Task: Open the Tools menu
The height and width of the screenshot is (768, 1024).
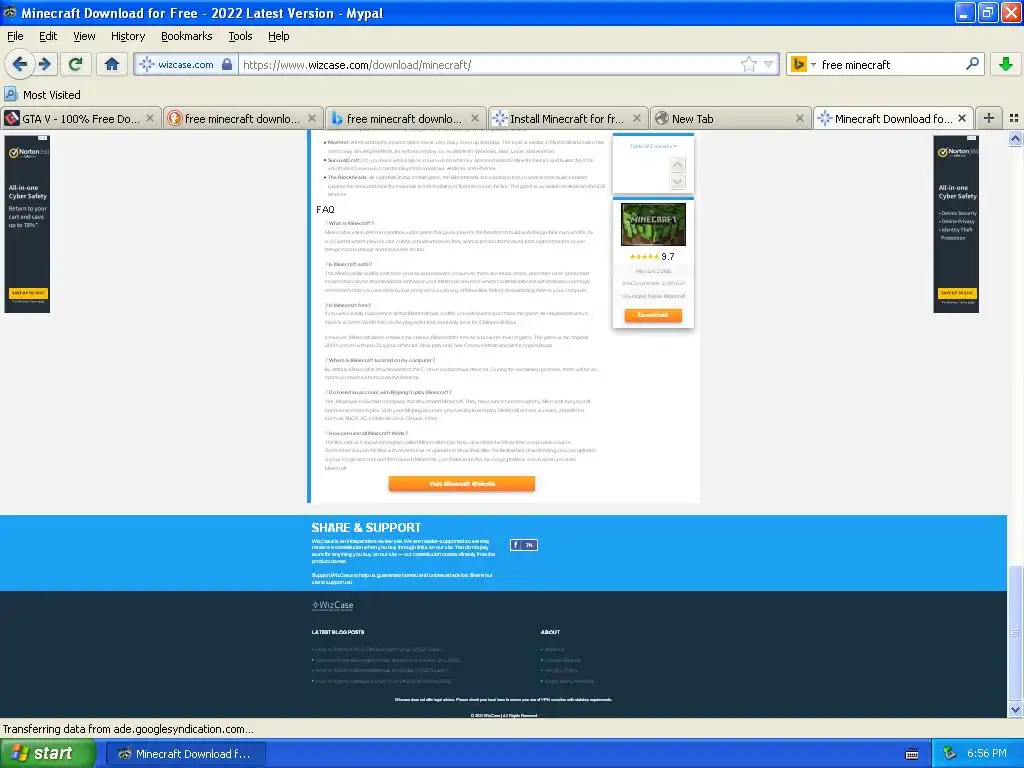Action: (x=240, y=36)
